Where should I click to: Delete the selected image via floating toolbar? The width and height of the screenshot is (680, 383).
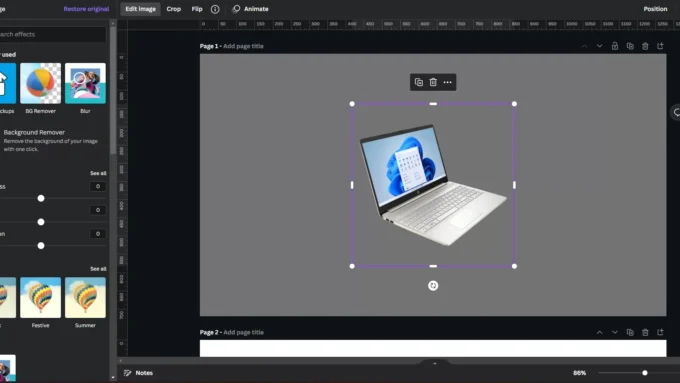[x=433, y=82]
